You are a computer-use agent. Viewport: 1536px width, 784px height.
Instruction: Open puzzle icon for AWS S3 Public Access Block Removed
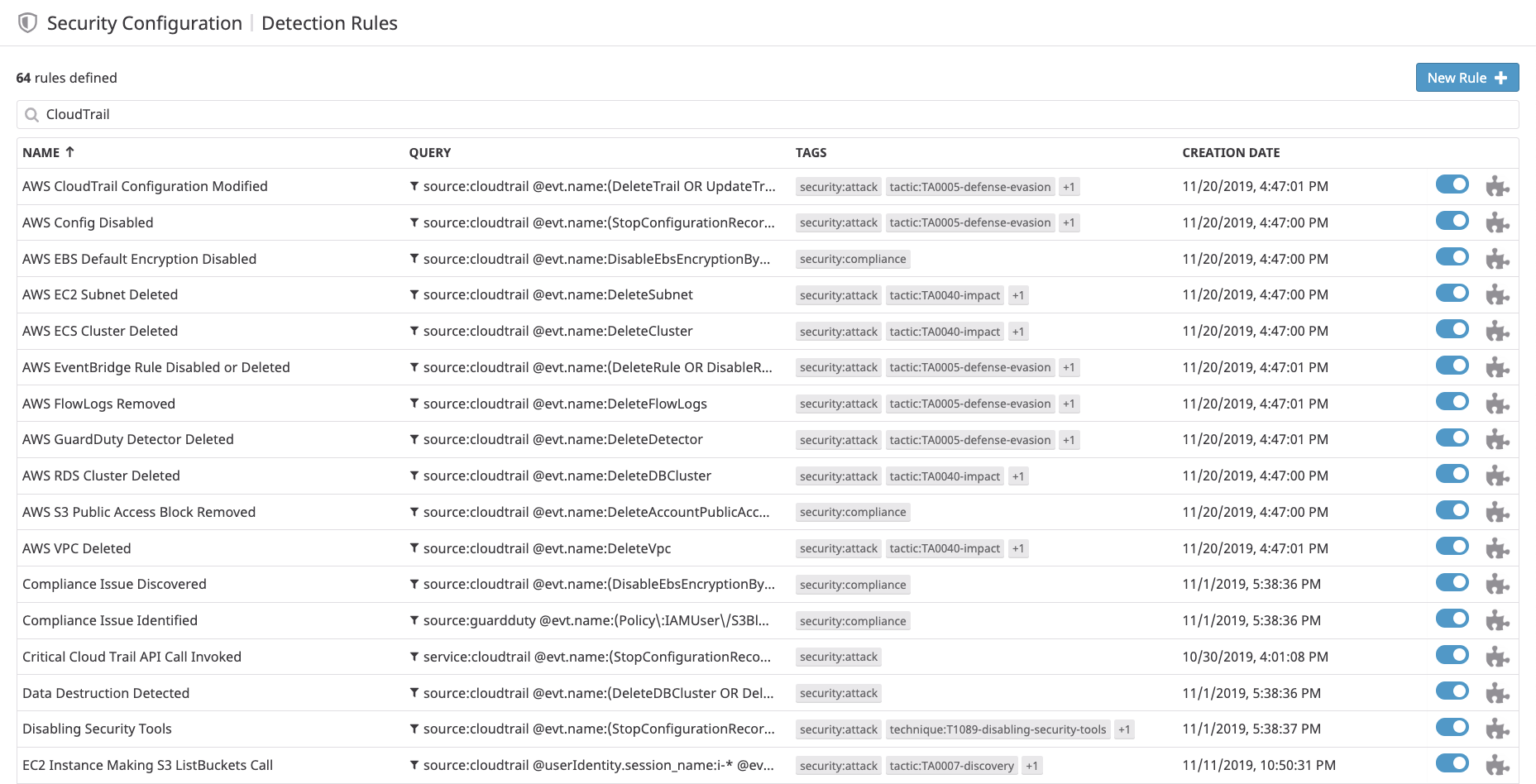1497,512
